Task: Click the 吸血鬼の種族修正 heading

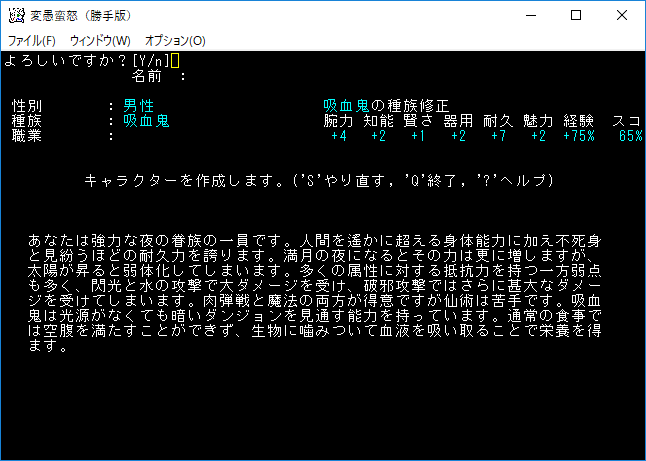Action: (x=386, y=106)
